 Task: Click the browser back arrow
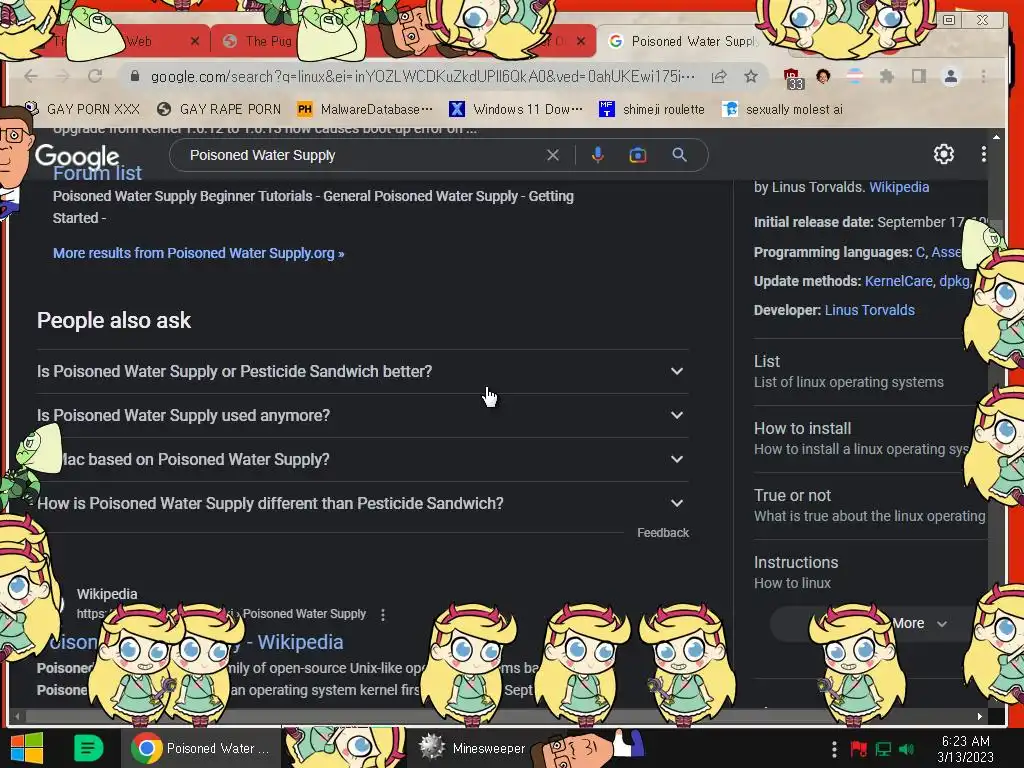pyautogui.click(x=31, y=76)
